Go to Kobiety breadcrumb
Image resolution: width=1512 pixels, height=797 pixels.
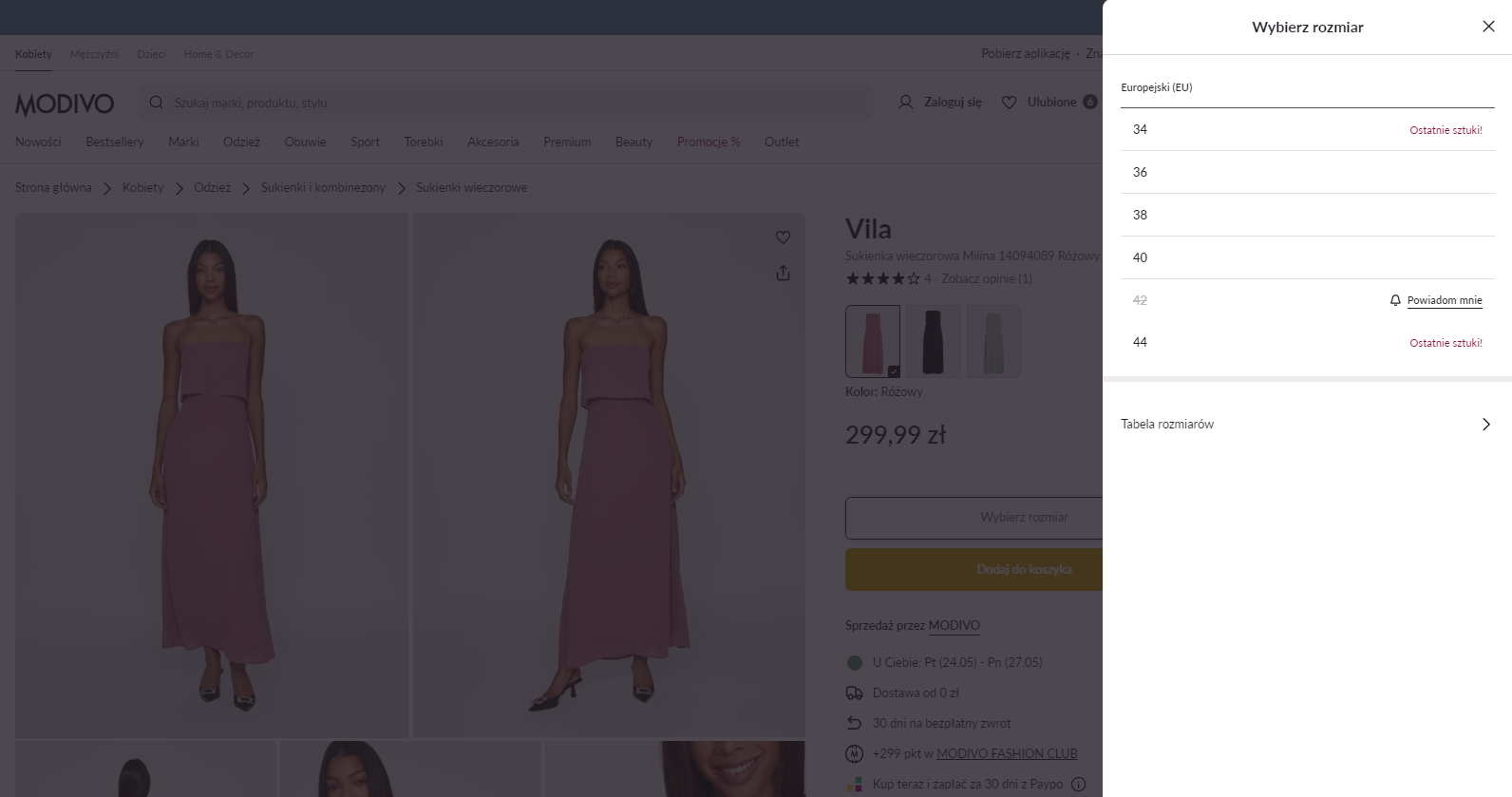tap(142, 188)
